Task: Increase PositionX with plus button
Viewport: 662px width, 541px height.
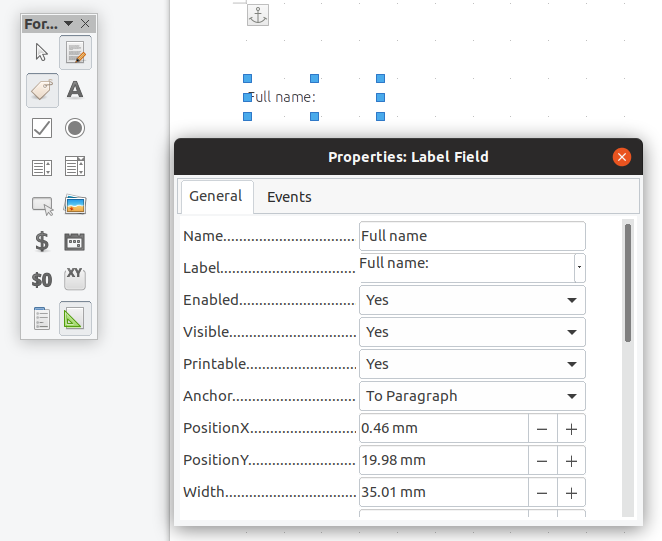Action: pos(571,429)
